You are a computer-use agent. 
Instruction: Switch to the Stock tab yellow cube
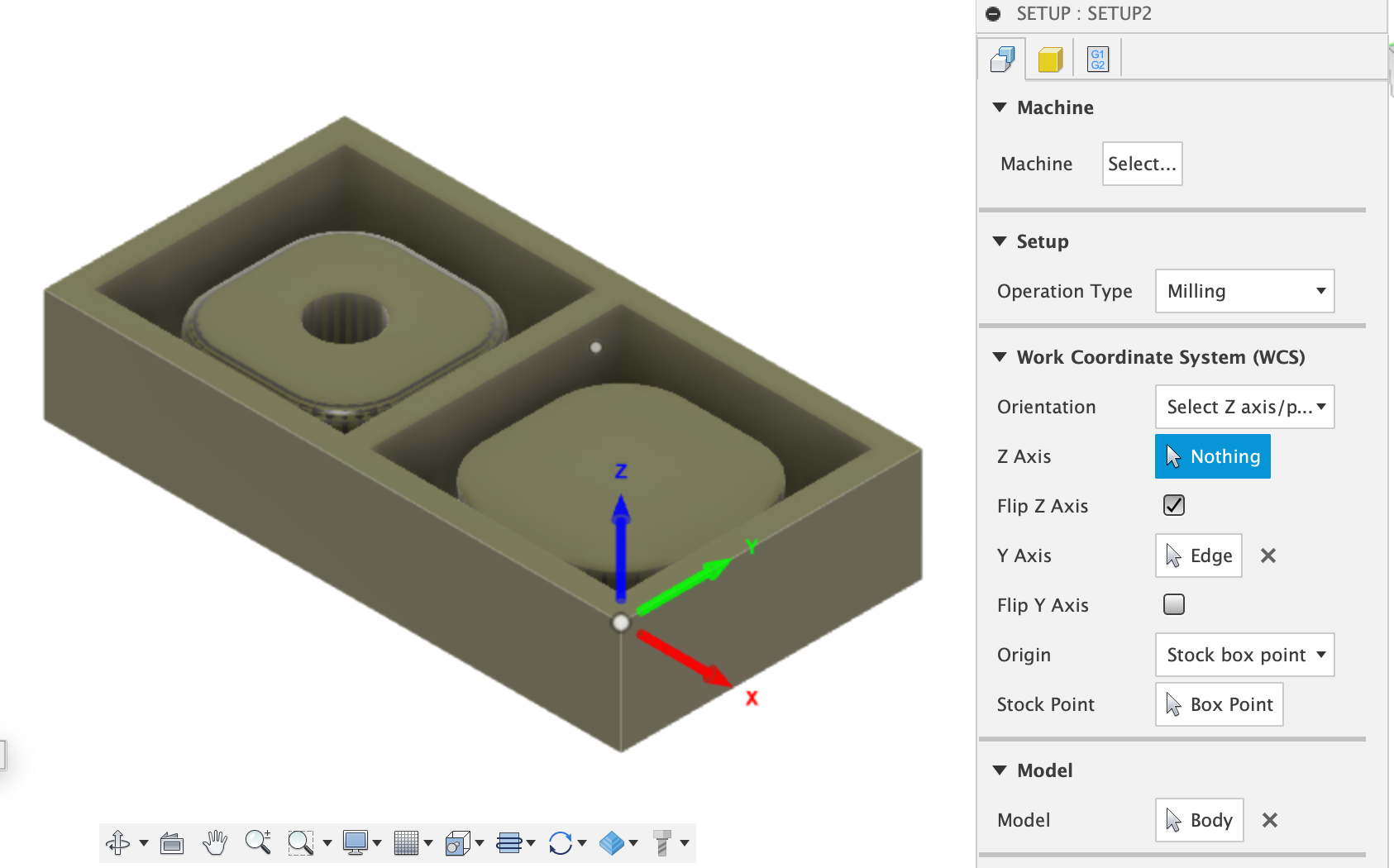[1050, 59]
